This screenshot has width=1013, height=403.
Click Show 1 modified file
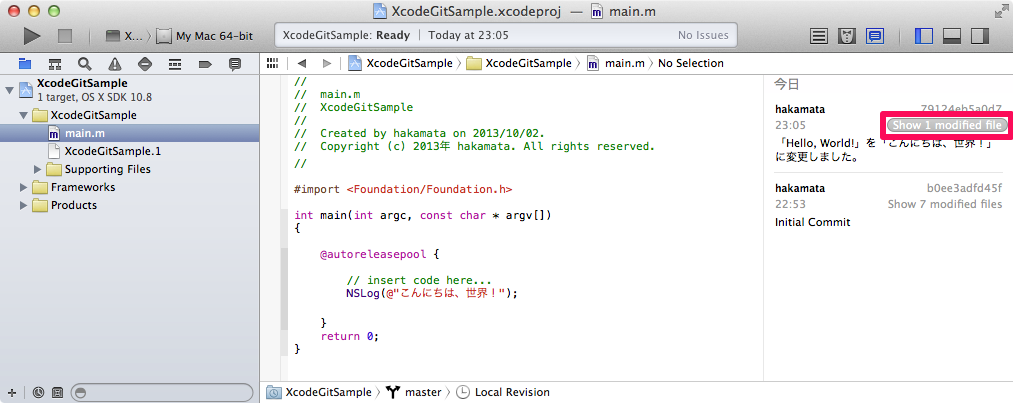pos(946,126)
